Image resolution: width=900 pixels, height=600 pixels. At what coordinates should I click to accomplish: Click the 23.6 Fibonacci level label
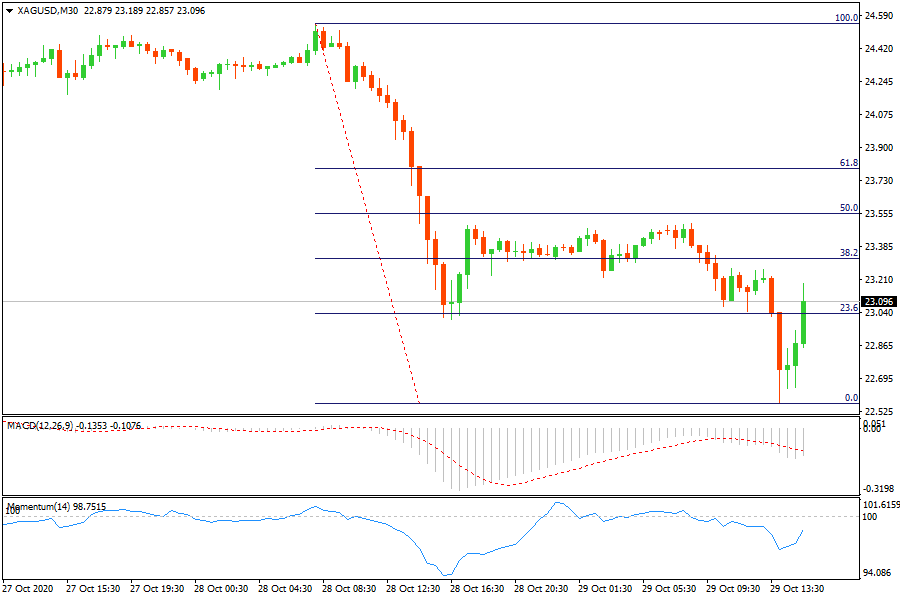tap(849, 308)
